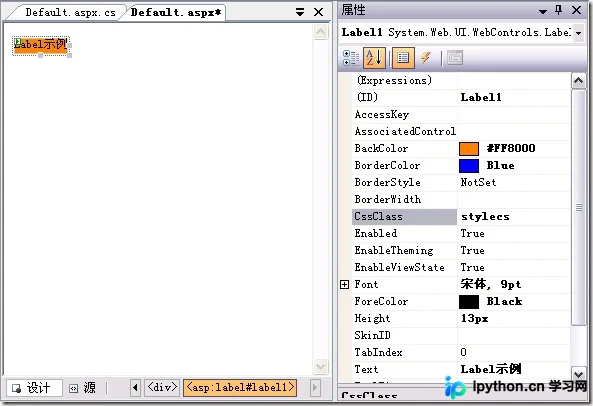
Task: Click BorderStyle value NotSet
Action: pos(478,183)
